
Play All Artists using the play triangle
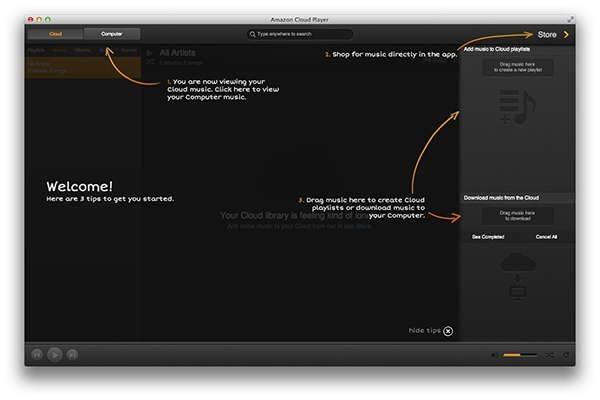tap(150, 53)
